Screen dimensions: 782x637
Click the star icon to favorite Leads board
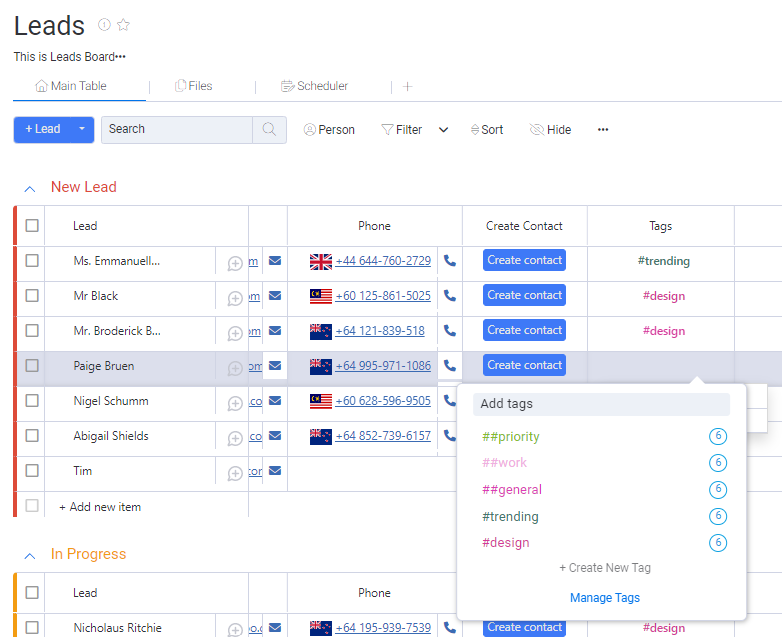coord(124,25)
